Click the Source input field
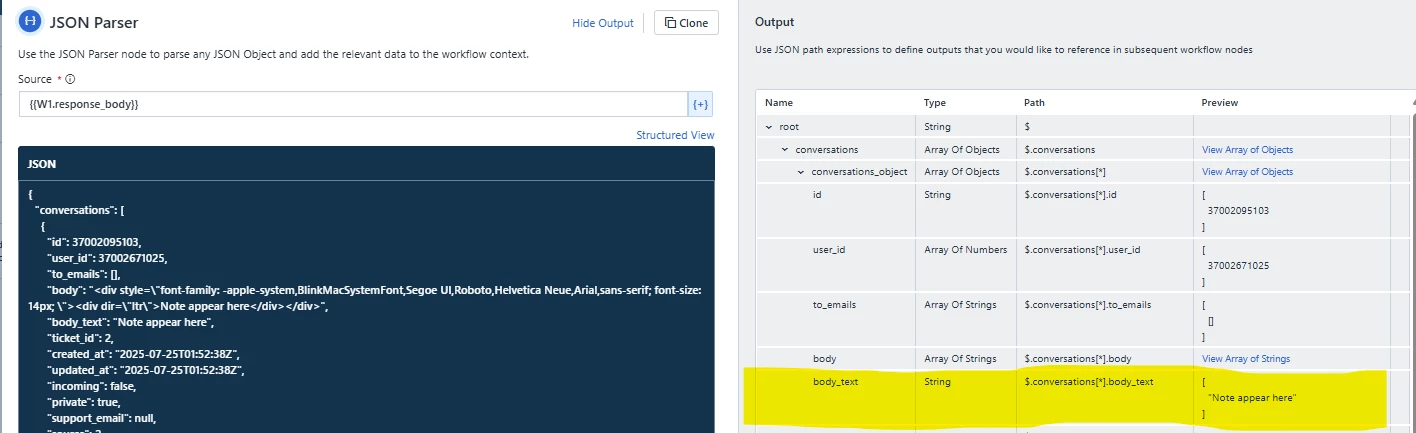 point(353,104)
